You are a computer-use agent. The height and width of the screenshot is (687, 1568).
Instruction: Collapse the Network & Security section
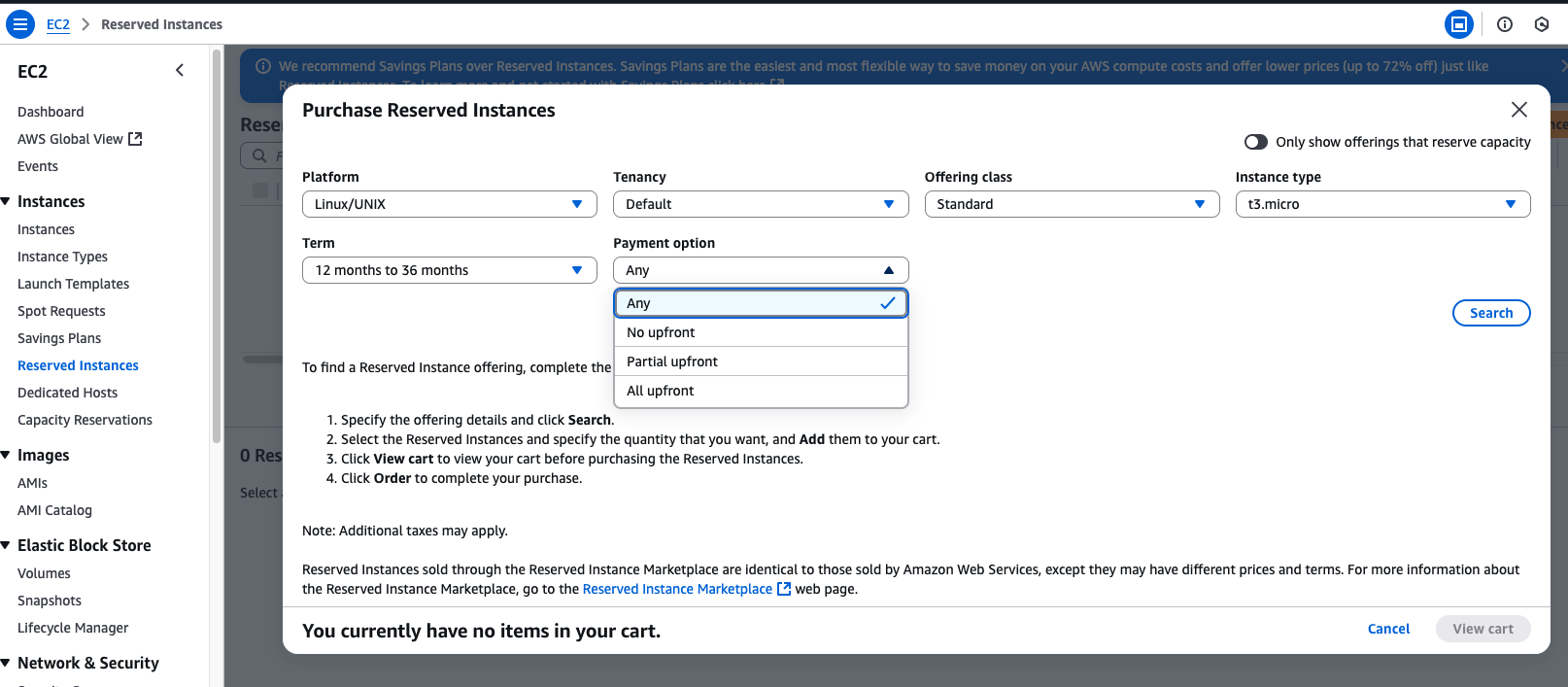(x=6, y=663)
